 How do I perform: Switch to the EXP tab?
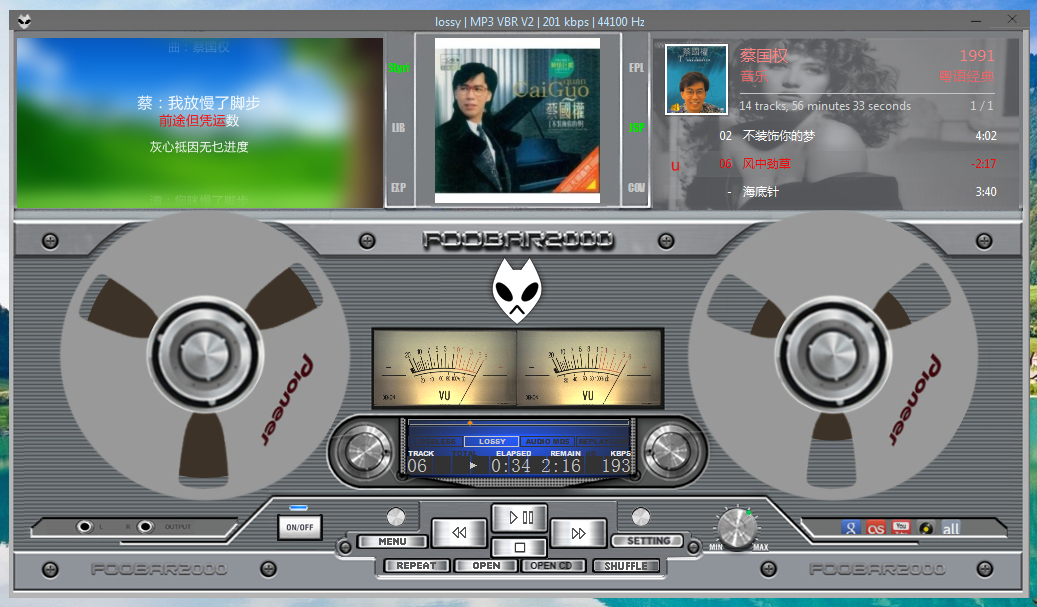tap(398, 188)
